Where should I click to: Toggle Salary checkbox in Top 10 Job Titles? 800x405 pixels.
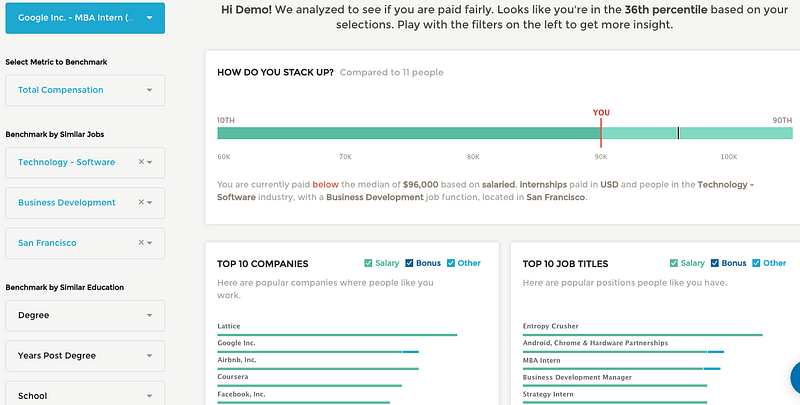pos(674,264)
